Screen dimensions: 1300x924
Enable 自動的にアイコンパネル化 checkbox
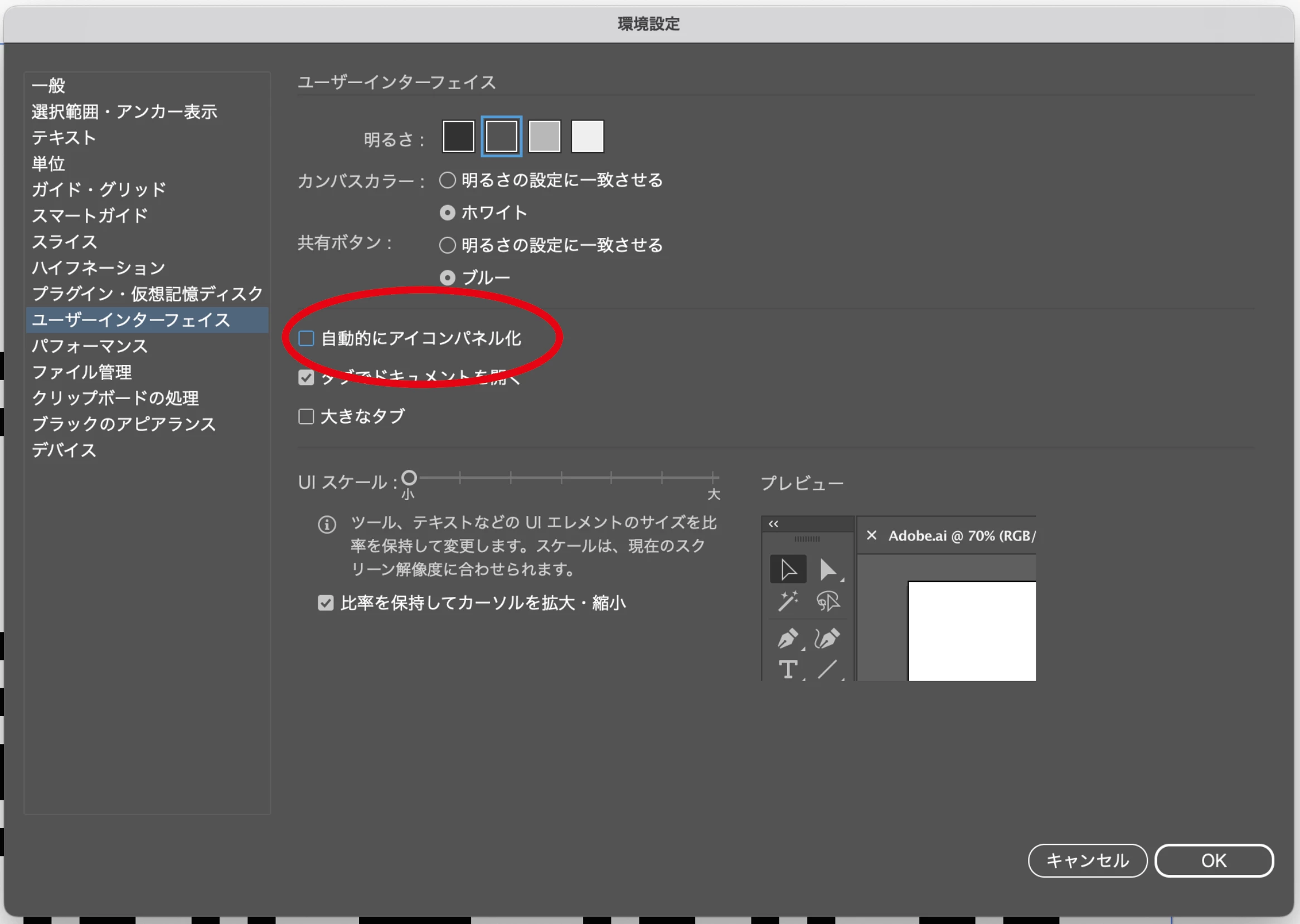pos(306,338)
